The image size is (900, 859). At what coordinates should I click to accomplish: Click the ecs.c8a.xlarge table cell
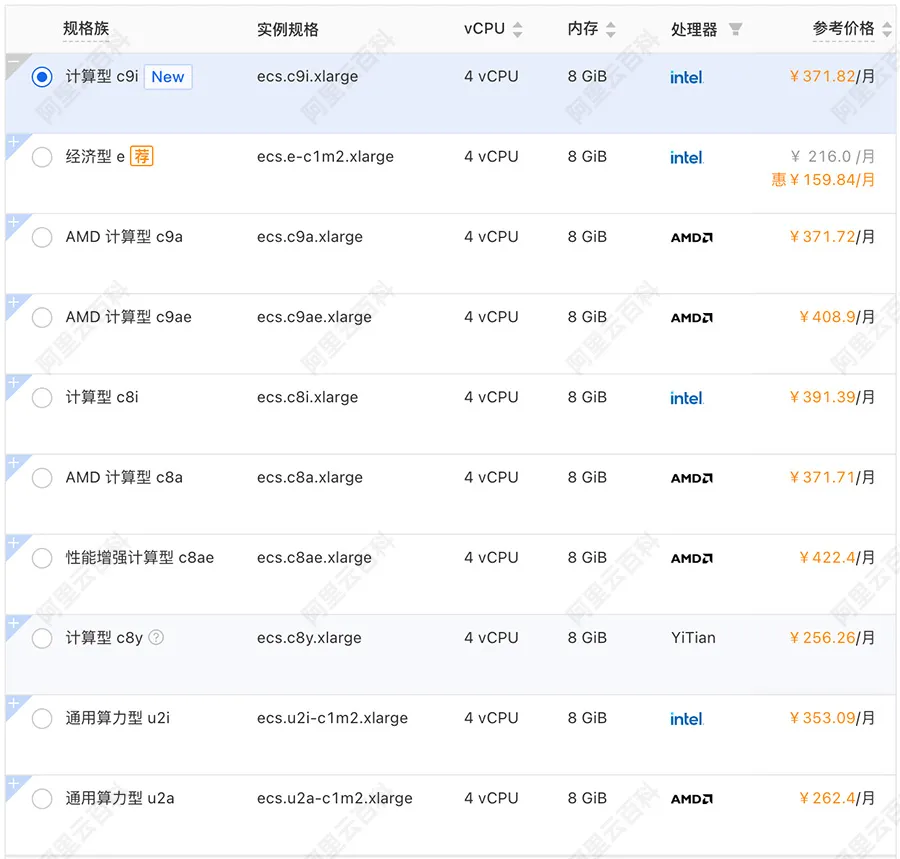pos(309,477)
